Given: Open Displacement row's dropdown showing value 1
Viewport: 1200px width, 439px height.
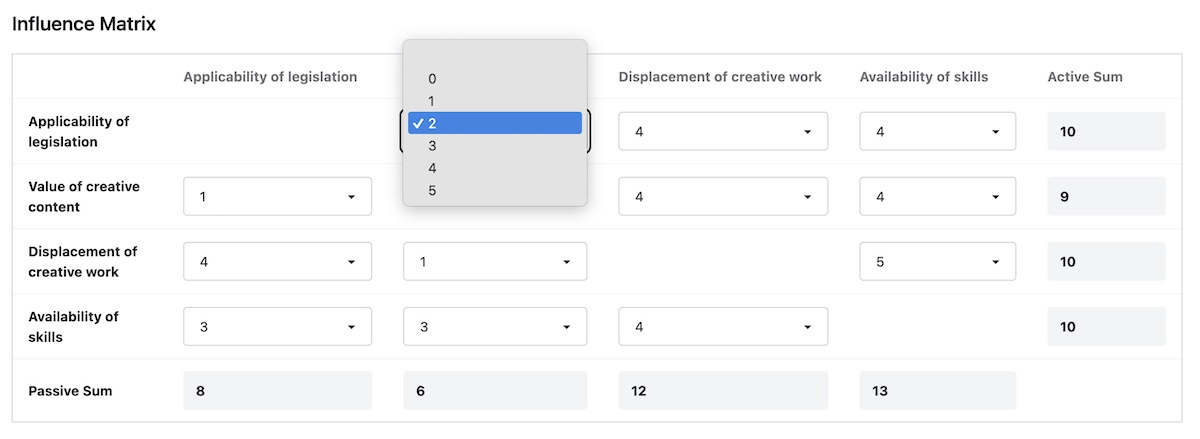Looking at the screenshot, I should (x=494, y=261).
